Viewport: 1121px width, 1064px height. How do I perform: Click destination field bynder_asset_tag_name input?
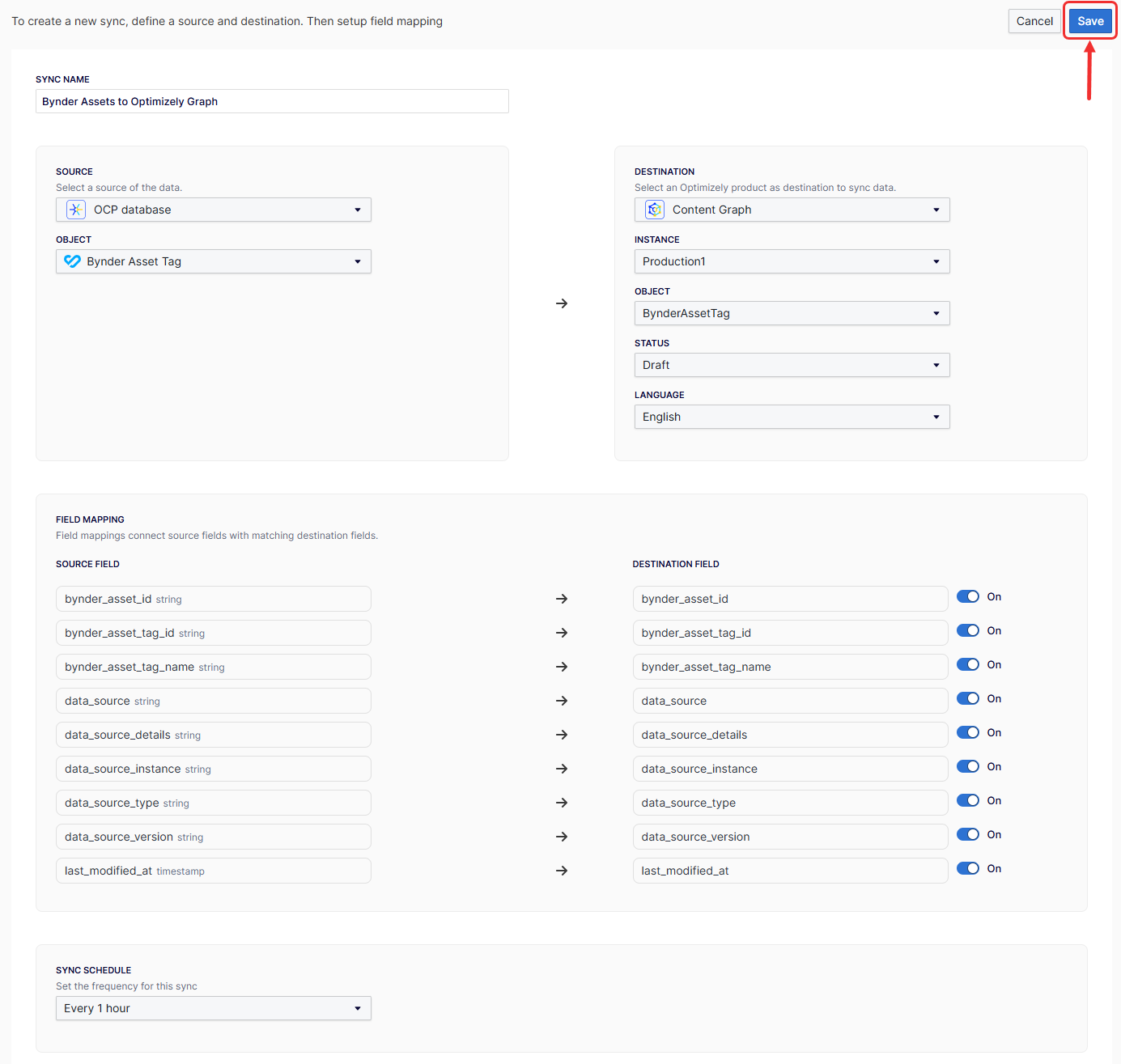click(x=790, y=667)
